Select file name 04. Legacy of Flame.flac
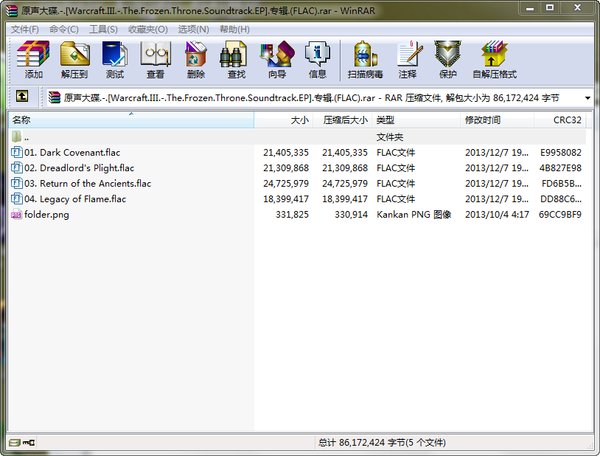The image size is (600, 456). (75, 199)
